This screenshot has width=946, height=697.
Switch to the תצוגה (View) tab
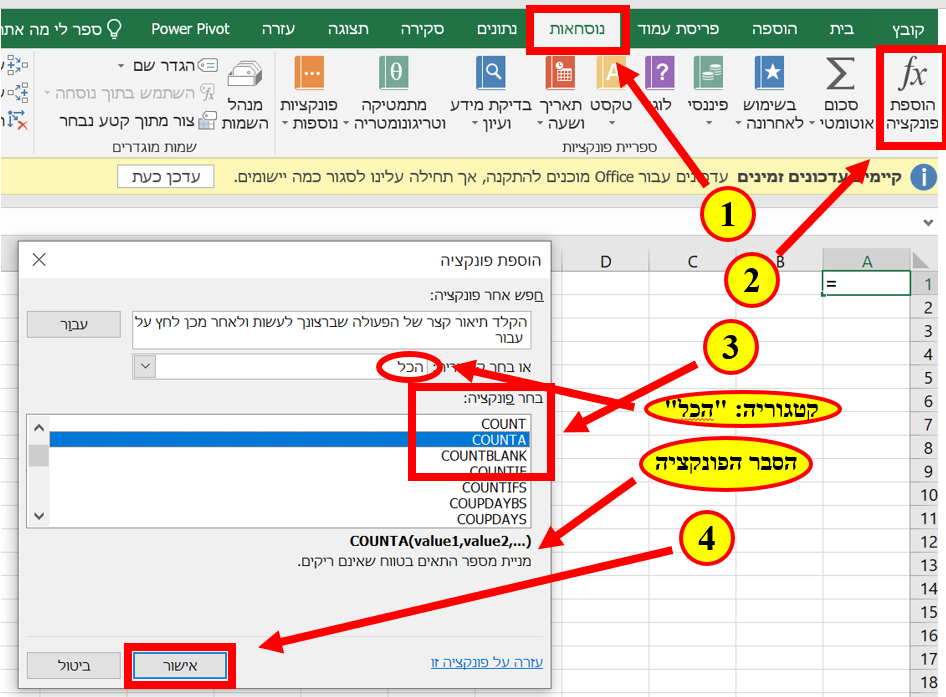(348, 29)
